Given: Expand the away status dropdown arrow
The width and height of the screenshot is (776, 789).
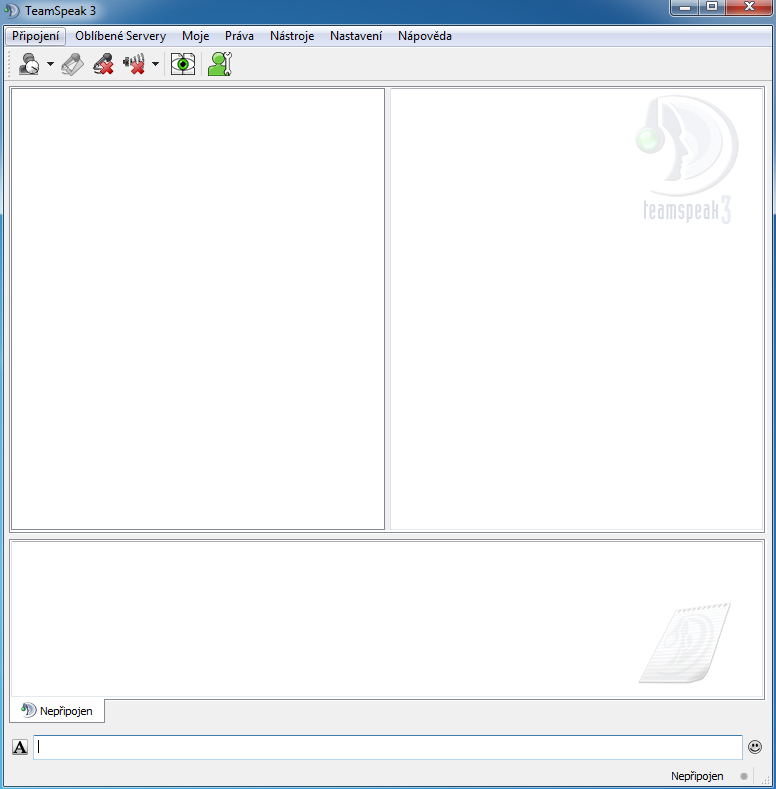Looking at the screenshot, I should (x=50, y=65).
